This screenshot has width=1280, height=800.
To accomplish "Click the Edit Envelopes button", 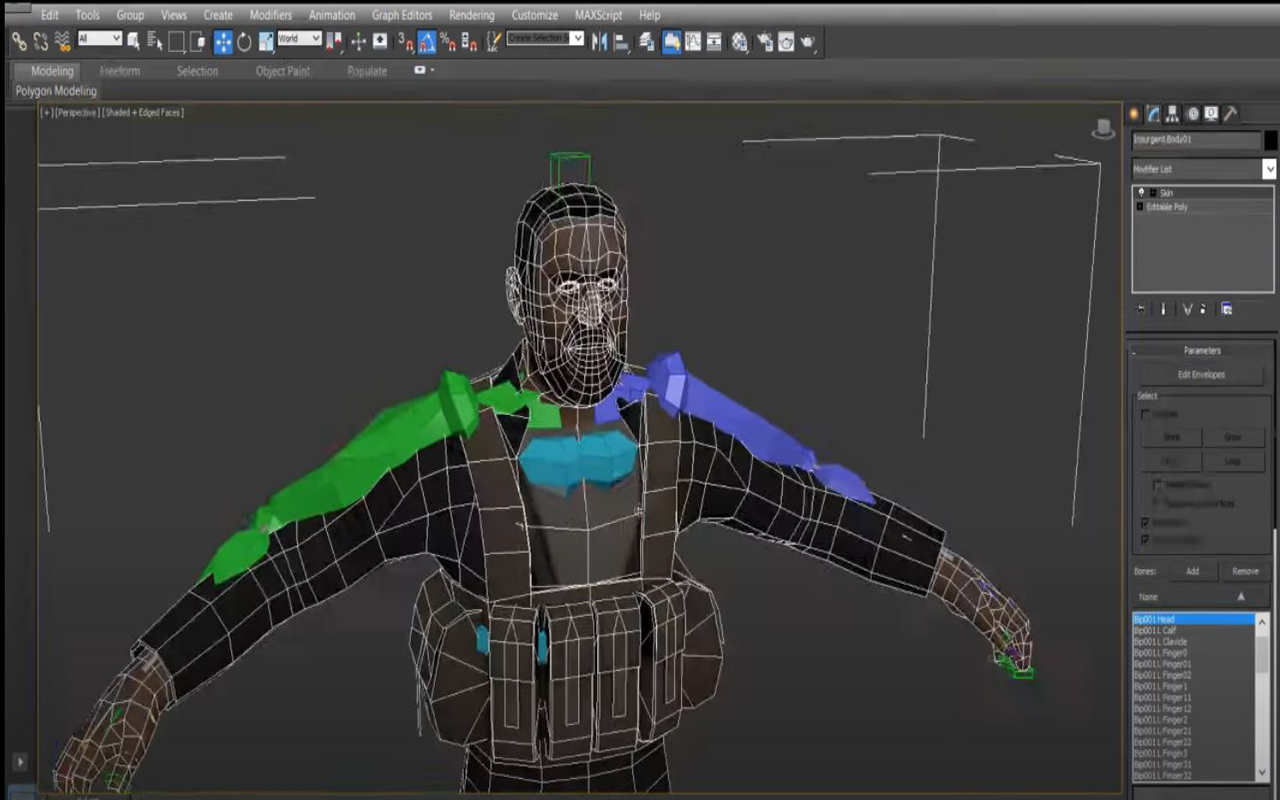I will click(1201, 374).
